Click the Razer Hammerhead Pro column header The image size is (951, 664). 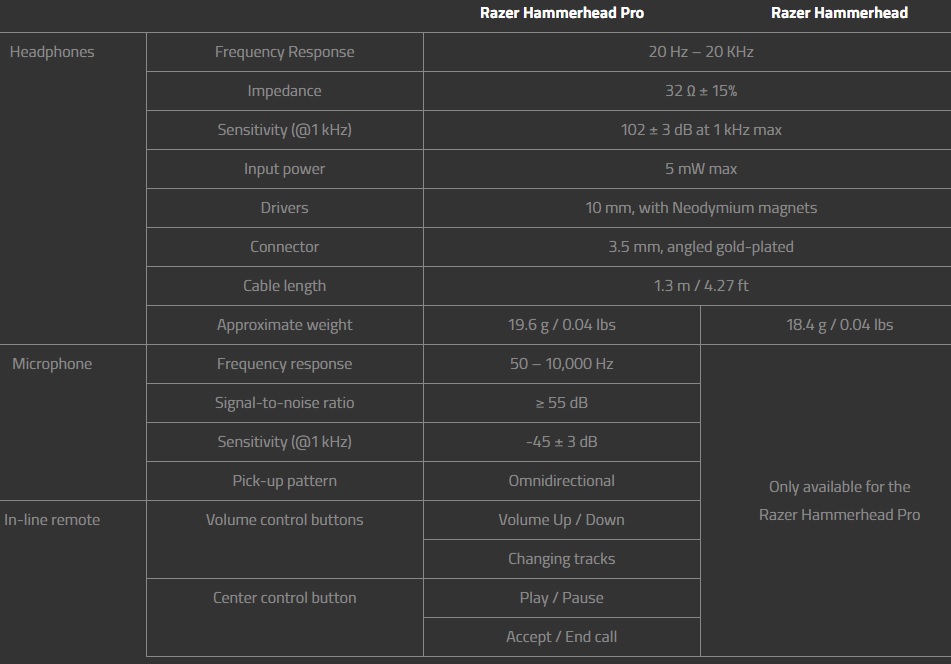click(x=562, y=13)
